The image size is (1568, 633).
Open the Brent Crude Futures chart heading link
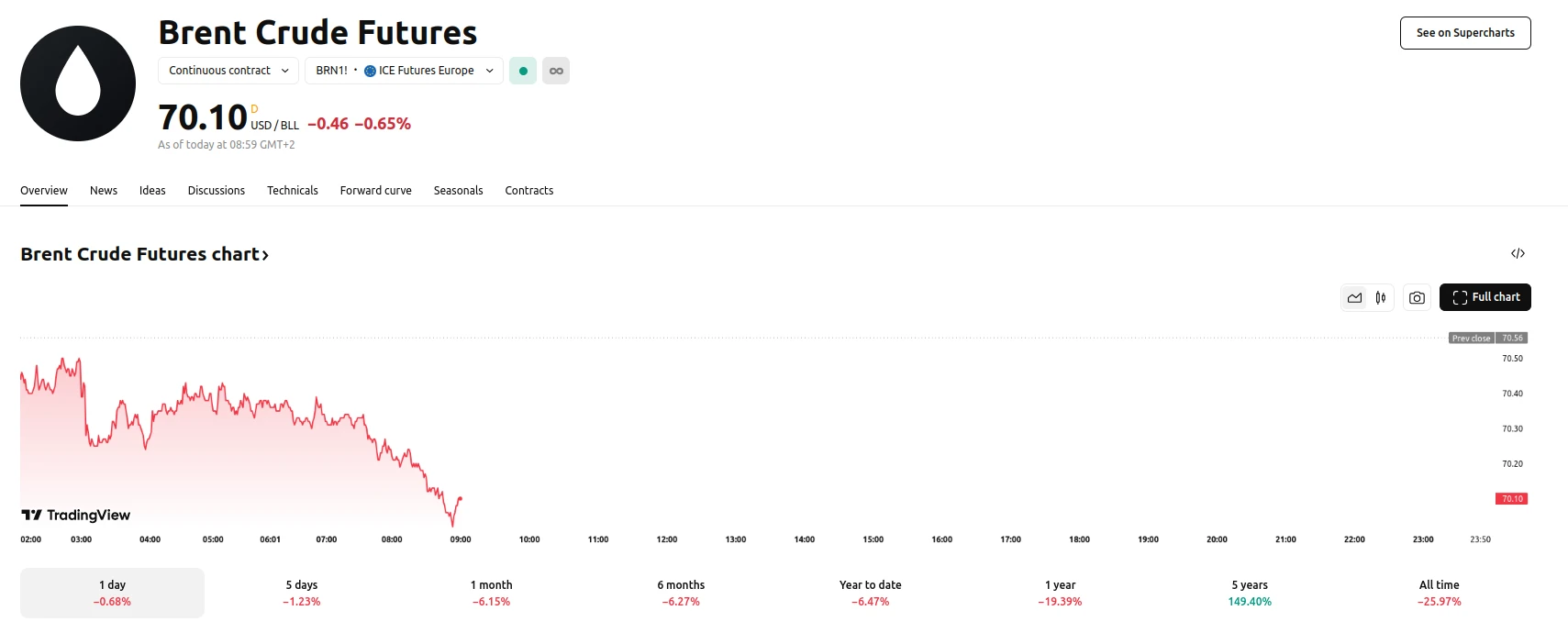tap(144, 254)
